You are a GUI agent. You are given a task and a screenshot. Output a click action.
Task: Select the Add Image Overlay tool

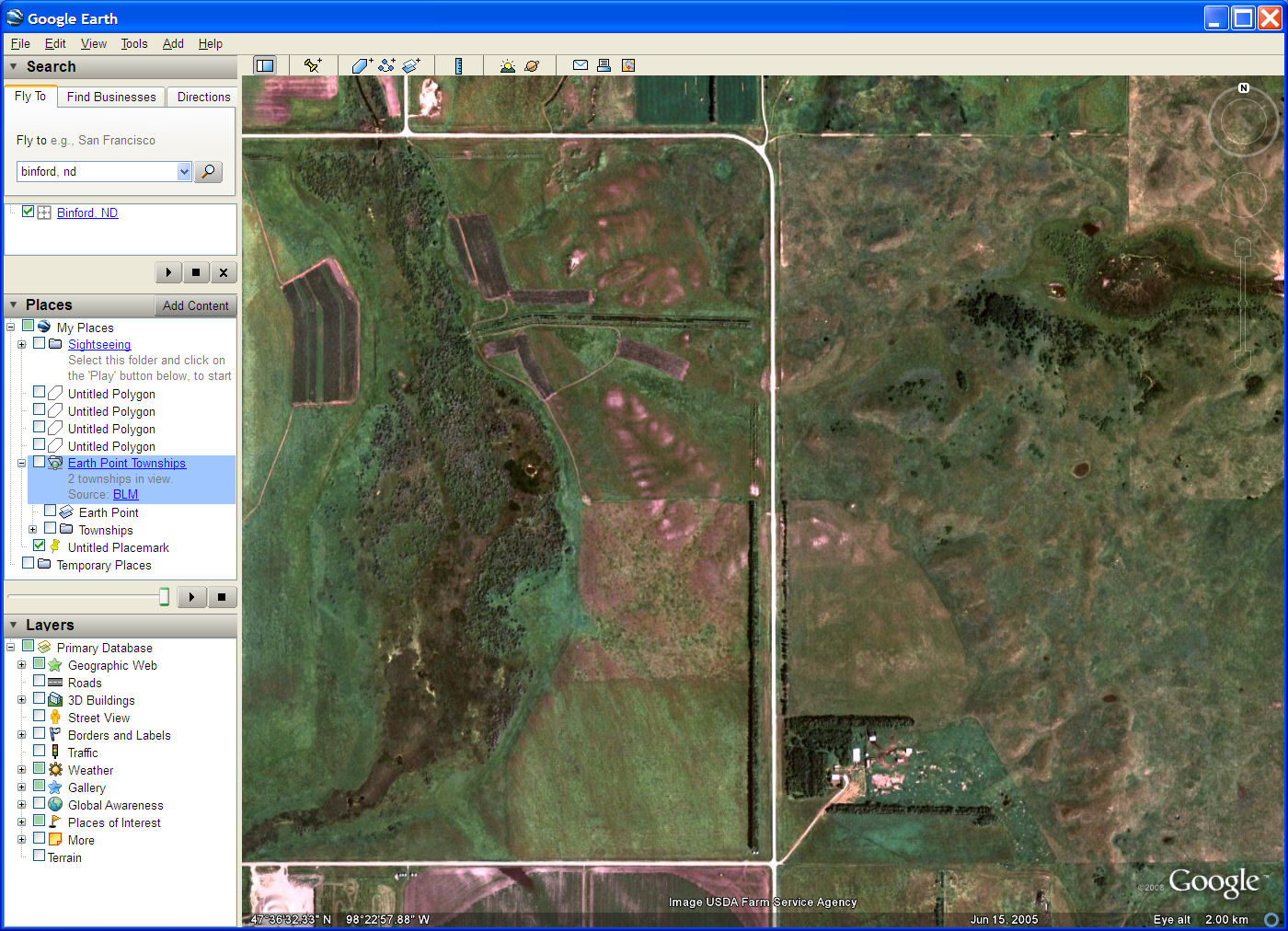(411, 65)
